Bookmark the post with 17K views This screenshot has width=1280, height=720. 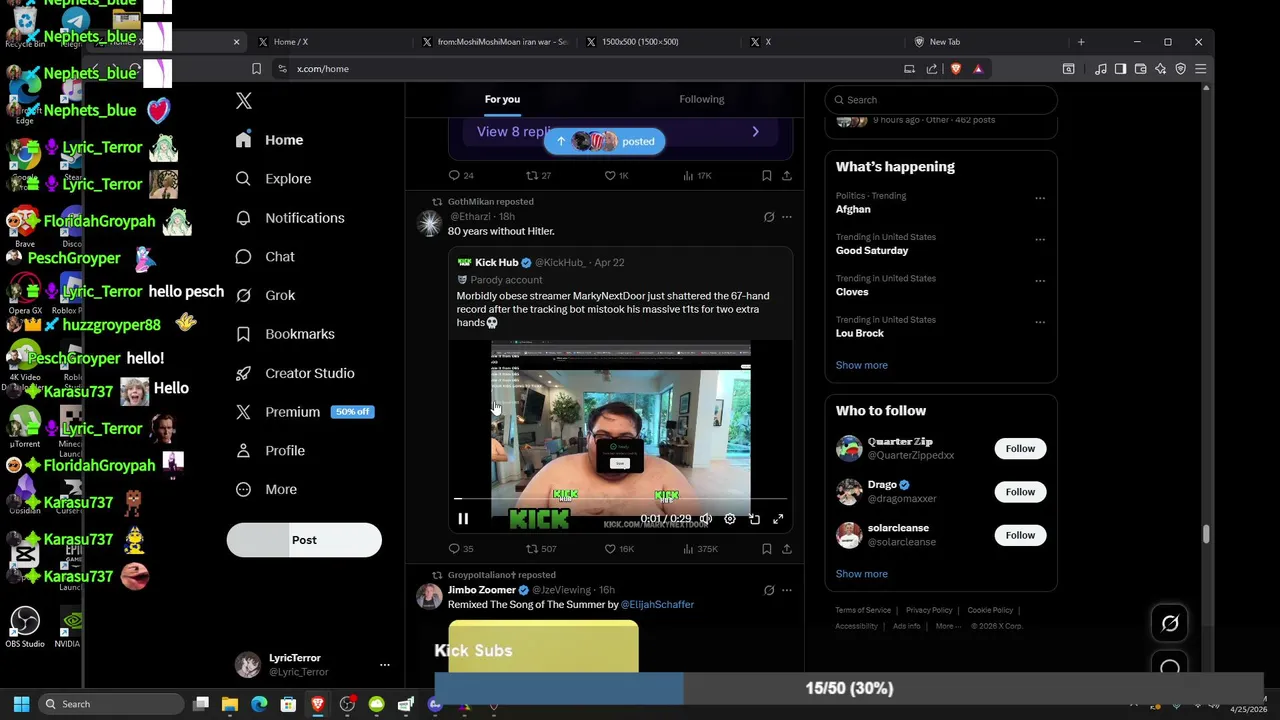tap(766, 175)
